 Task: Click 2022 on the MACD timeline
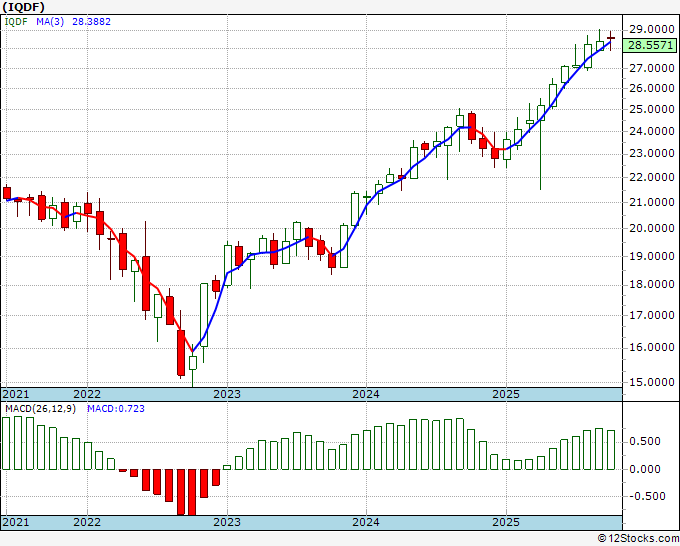coord(87,522)
